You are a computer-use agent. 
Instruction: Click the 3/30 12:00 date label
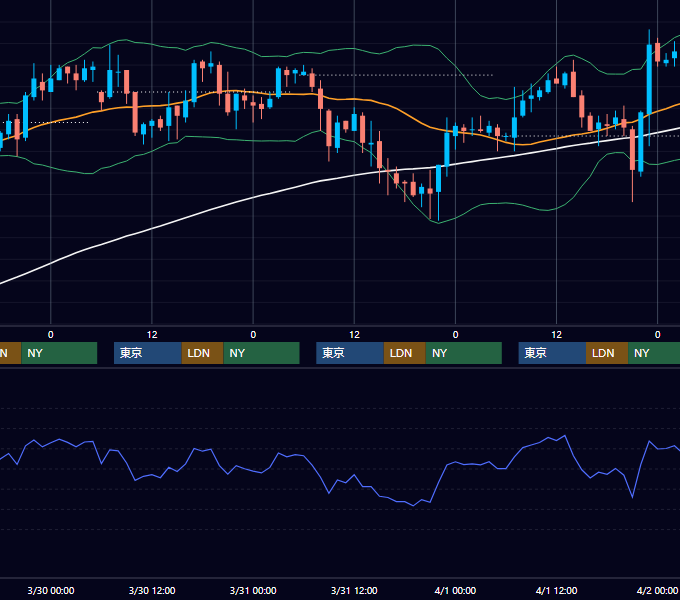152,590
